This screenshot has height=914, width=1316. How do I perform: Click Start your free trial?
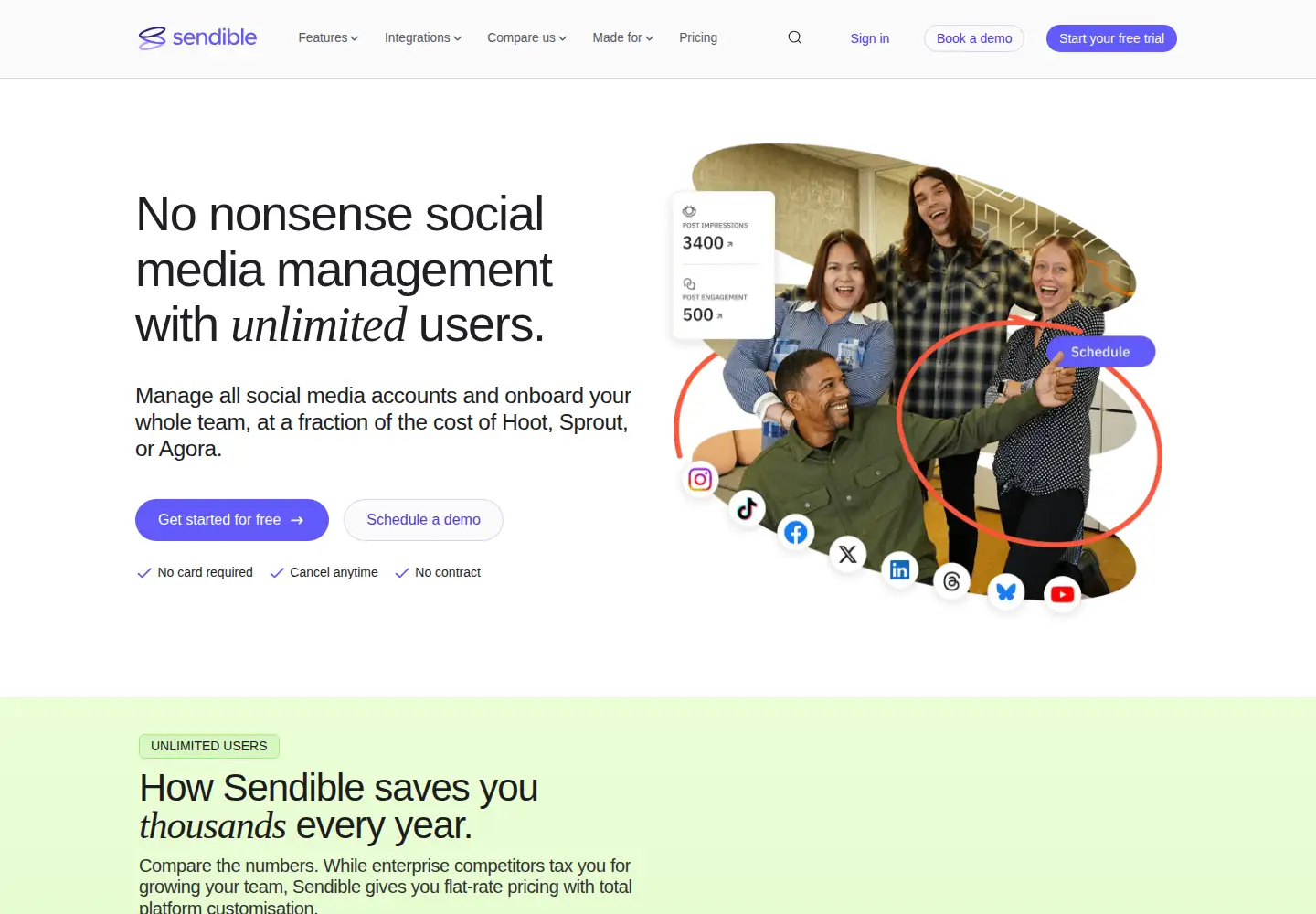tap(1111, 38)
